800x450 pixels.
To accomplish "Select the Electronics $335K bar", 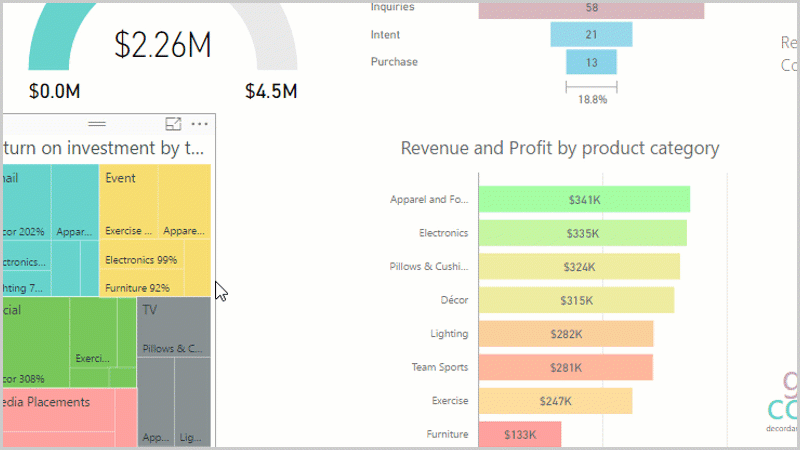I will [x=583, y=233].
